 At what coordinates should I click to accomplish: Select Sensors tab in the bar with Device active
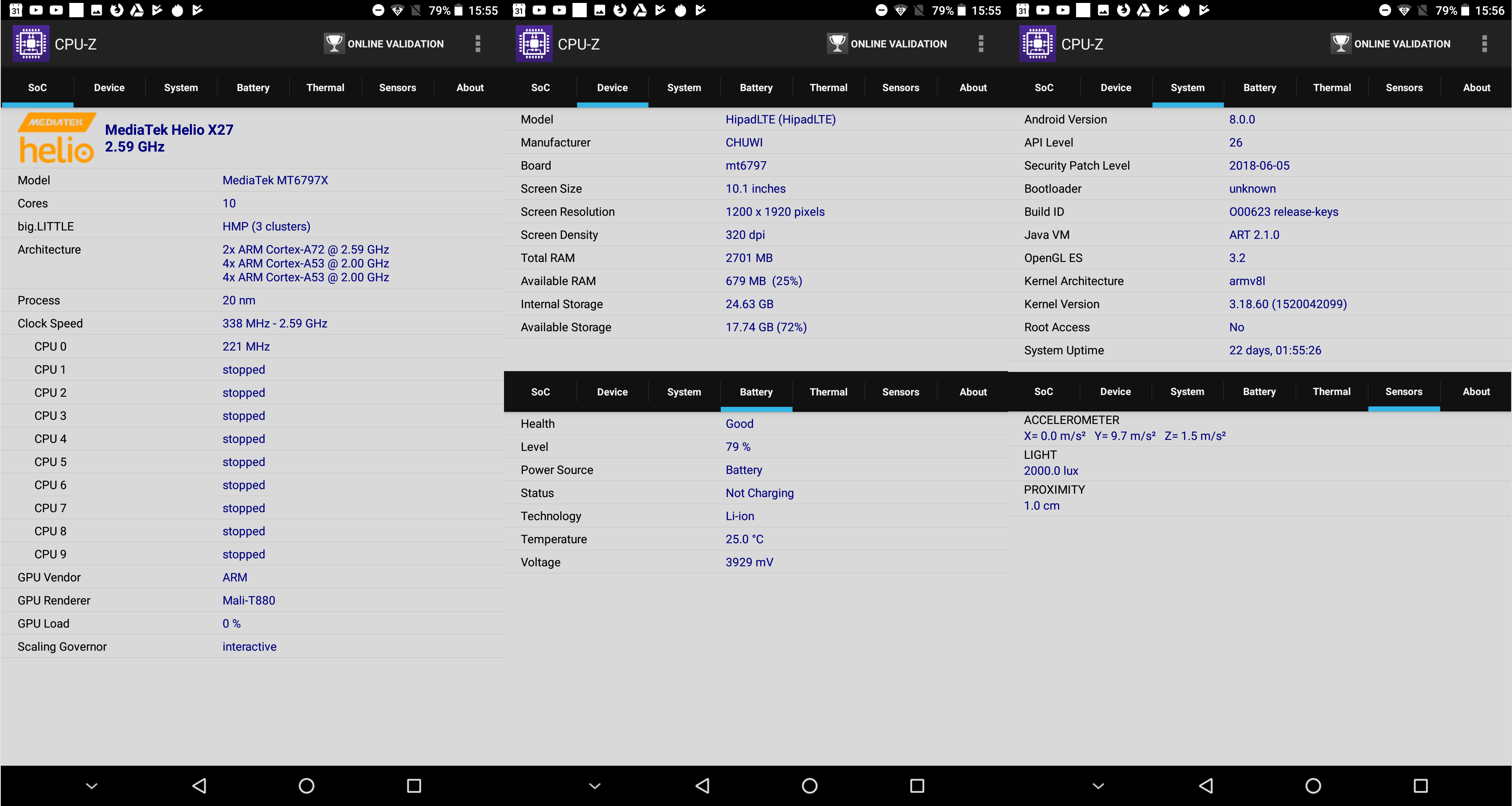tap(900, 87)
